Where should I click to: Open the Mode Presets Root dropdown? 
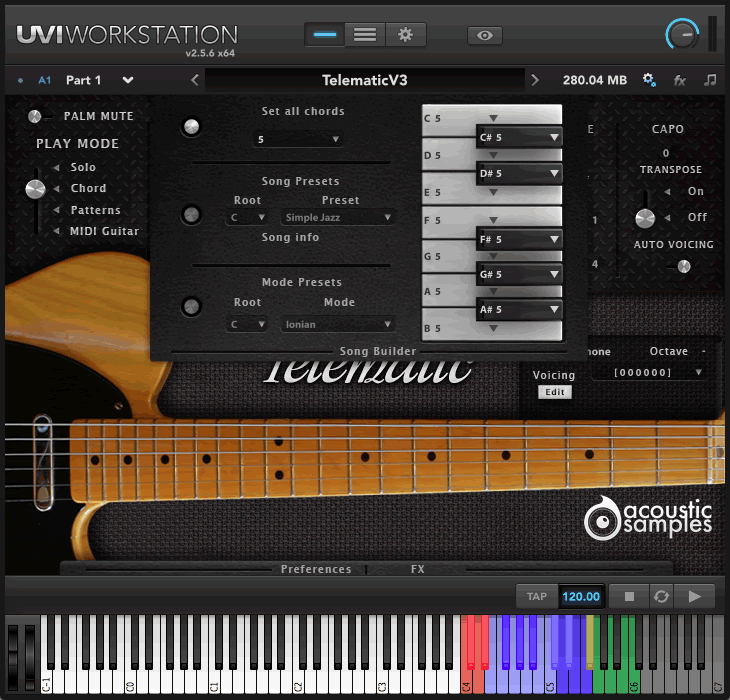(247, 324)
